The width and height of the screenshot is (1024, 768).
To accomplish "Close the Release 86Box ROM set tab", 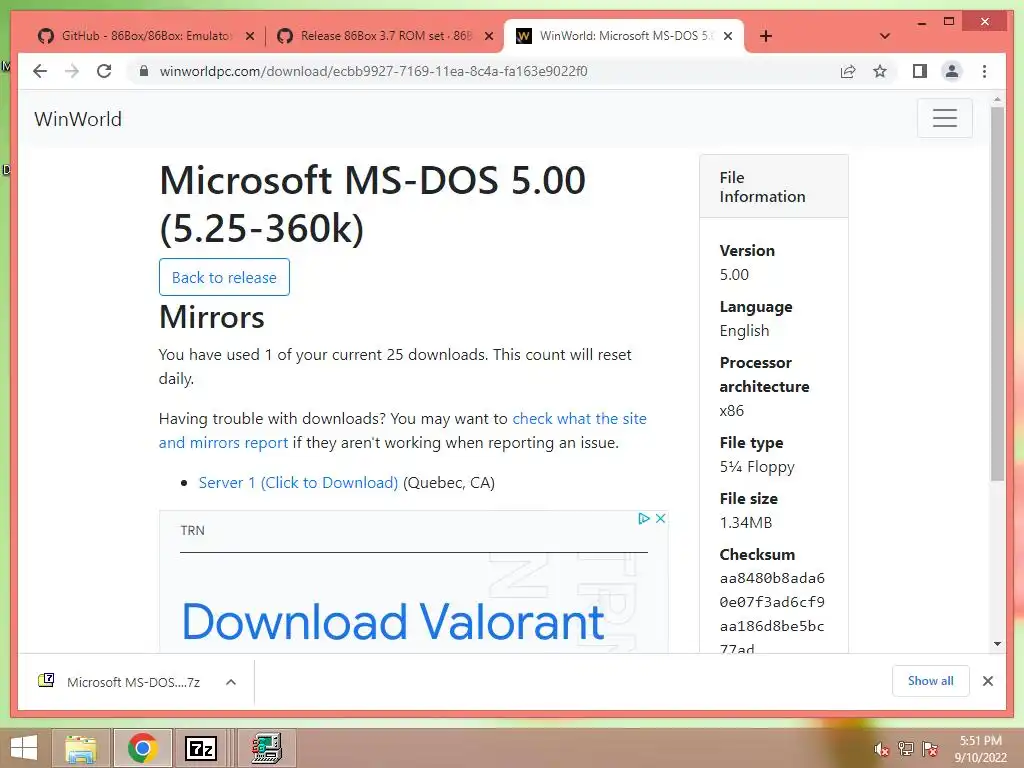I will (488, 36).
